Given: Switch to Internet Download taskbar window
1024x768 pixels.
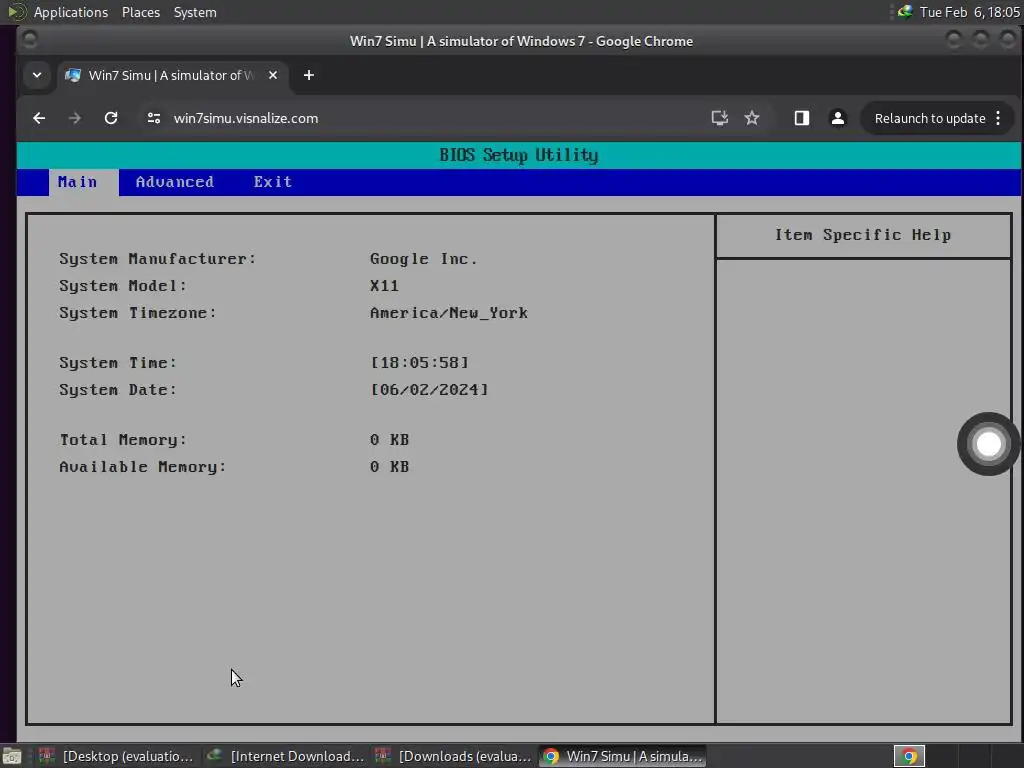Looking at the screenshot, I should click(x=285, y=756).
